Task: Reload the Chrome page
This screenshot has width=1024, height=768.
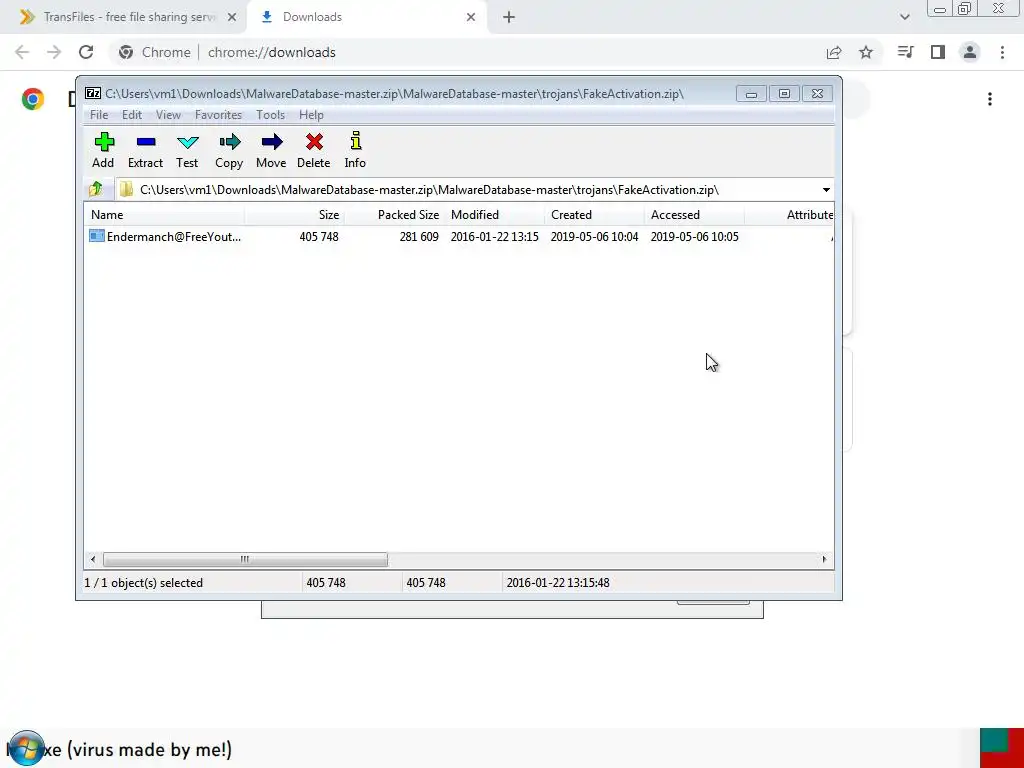Action: coord(86,52)
